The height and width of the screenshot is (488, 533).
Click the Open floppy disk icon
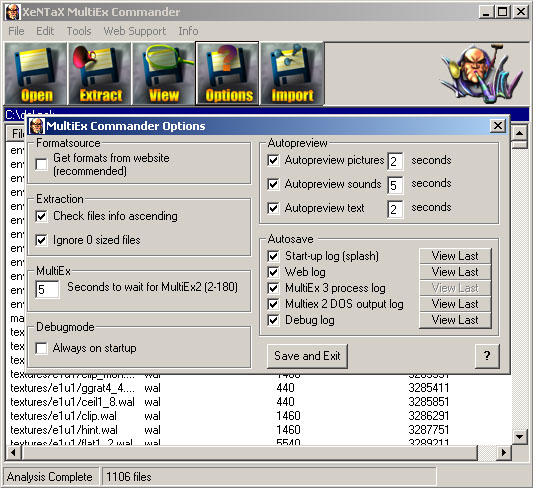click(x=35, y=73)
